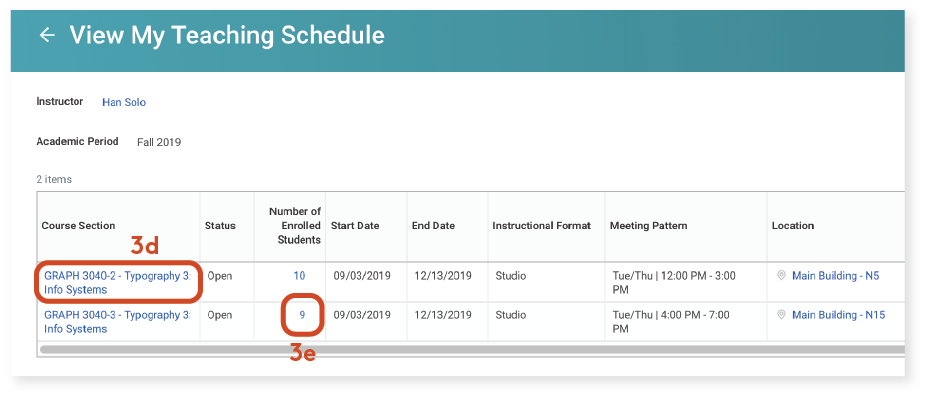Sort by Number of Enrolled Students header
Screen dimensions: 926x397
[295, 226]
